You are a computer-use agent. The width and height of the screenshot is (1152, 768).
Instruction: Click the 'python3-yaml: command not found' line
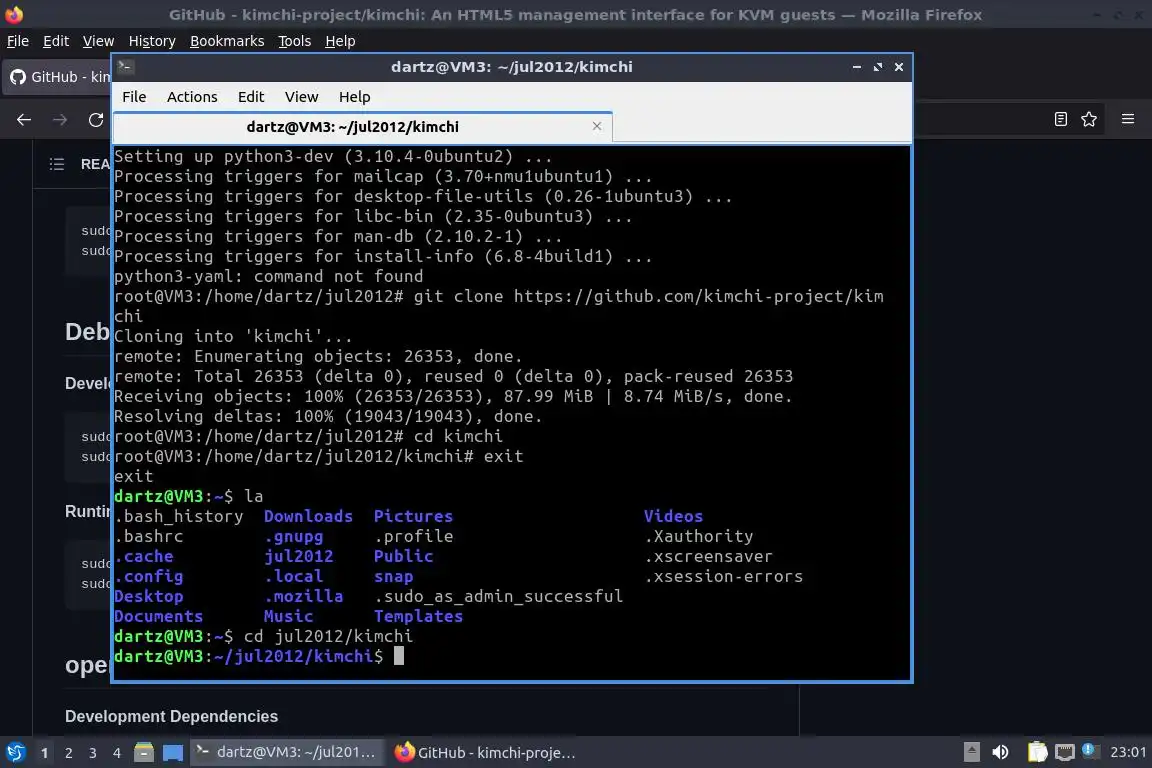click(x=268, y=276)
